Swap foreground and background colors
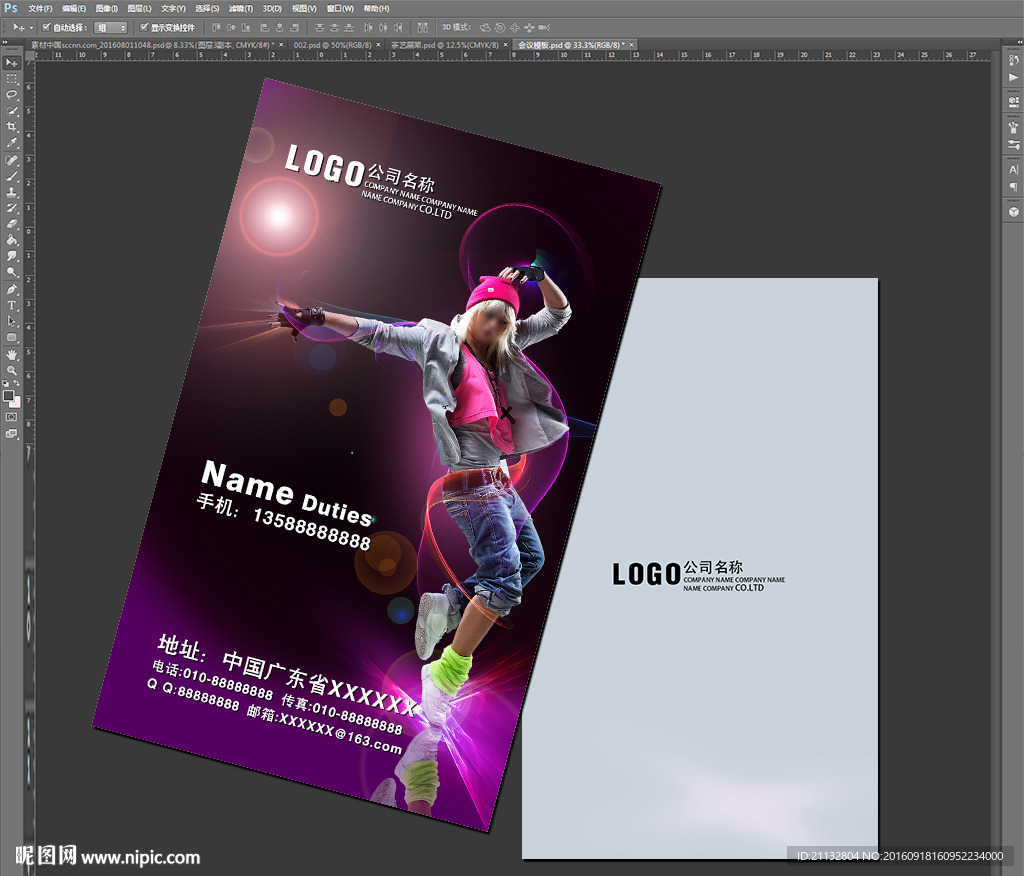The height and width of the screenshot is (876, 1024). (17, 383)
